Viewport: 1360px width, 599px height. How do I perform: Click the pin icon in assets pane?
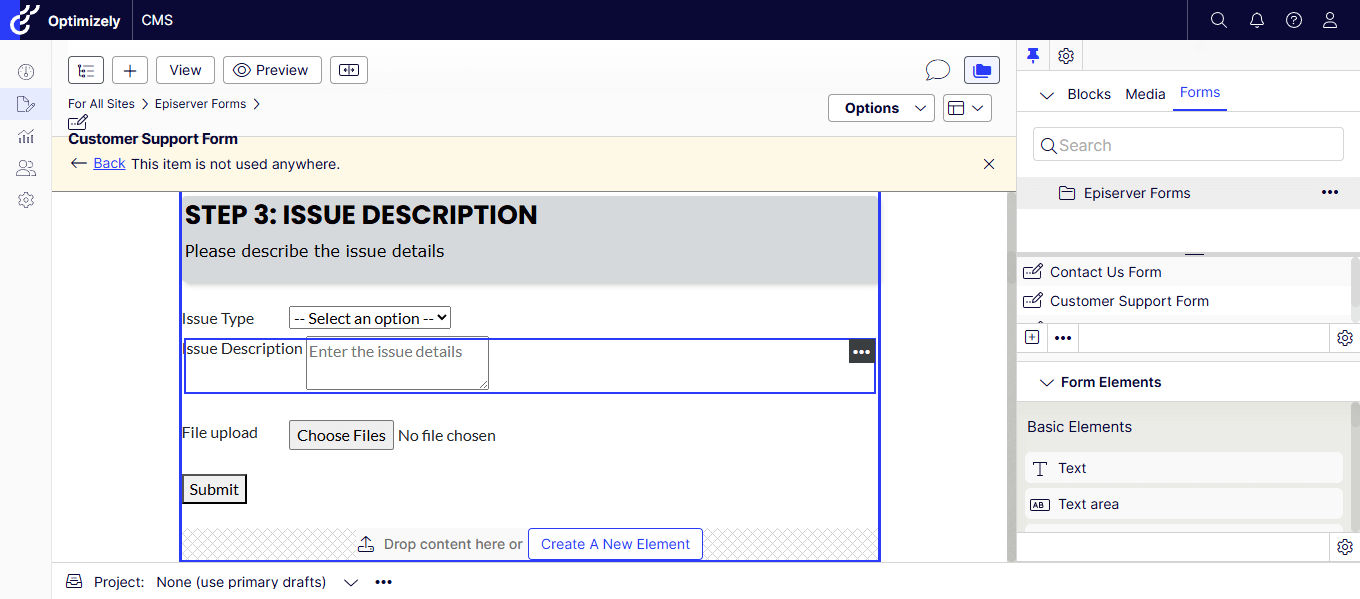(x=1034, y=56)
